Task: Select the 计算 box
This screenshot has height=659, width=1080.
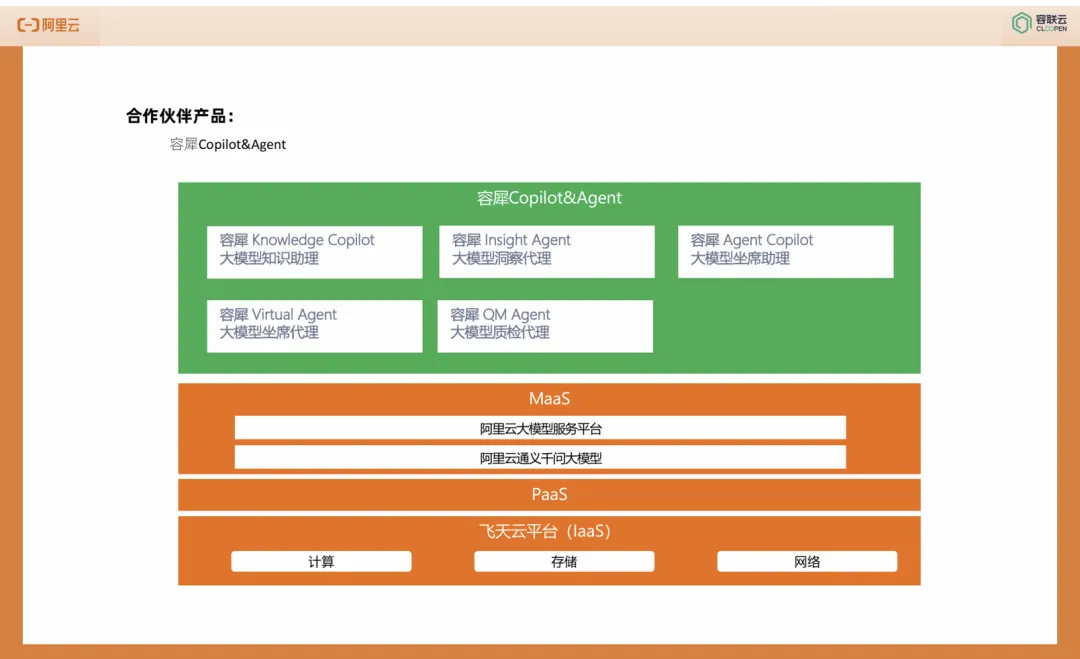Action: [x=321, y=562]
